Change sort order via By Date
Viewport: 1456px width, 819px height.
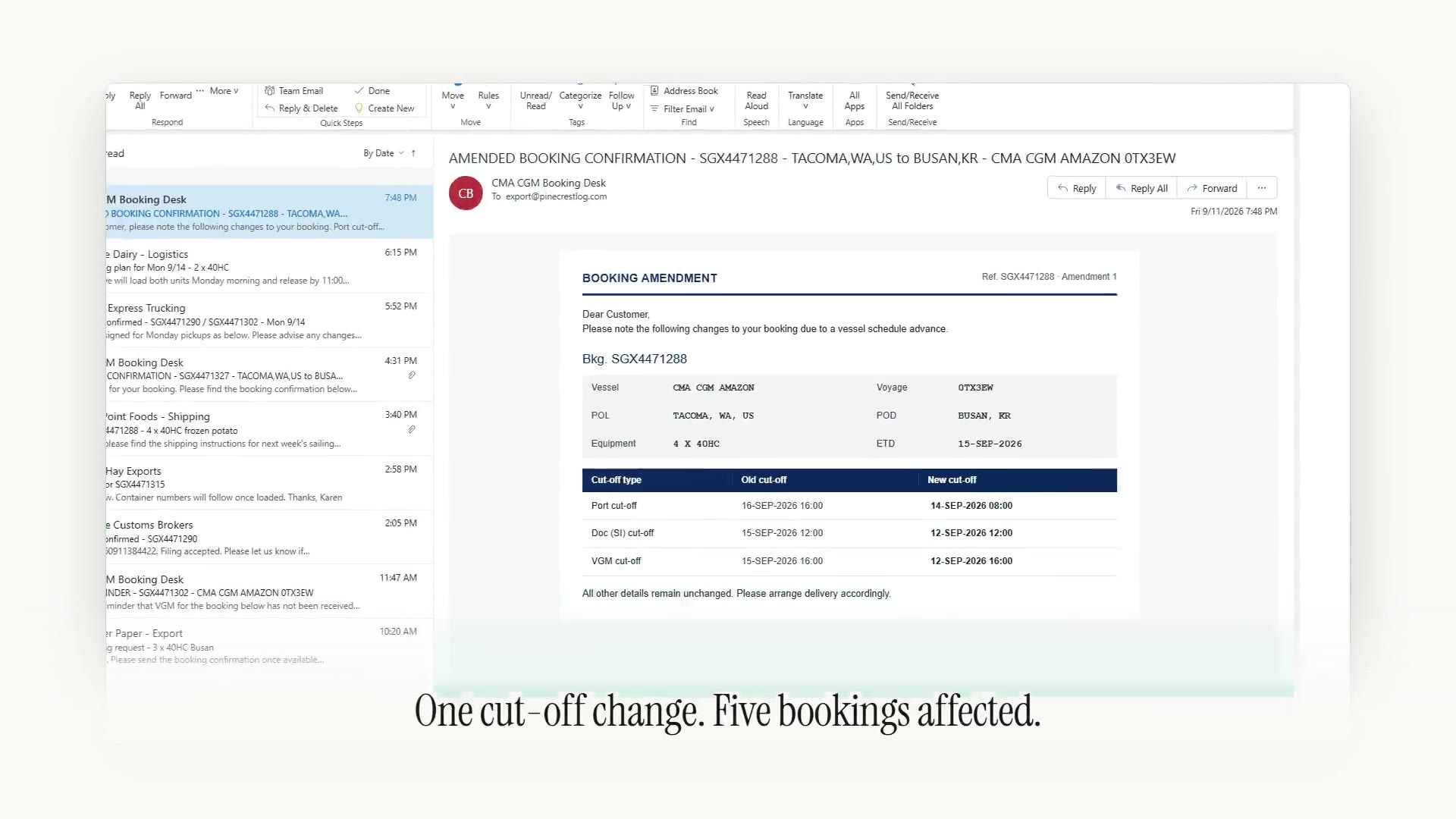384,153
